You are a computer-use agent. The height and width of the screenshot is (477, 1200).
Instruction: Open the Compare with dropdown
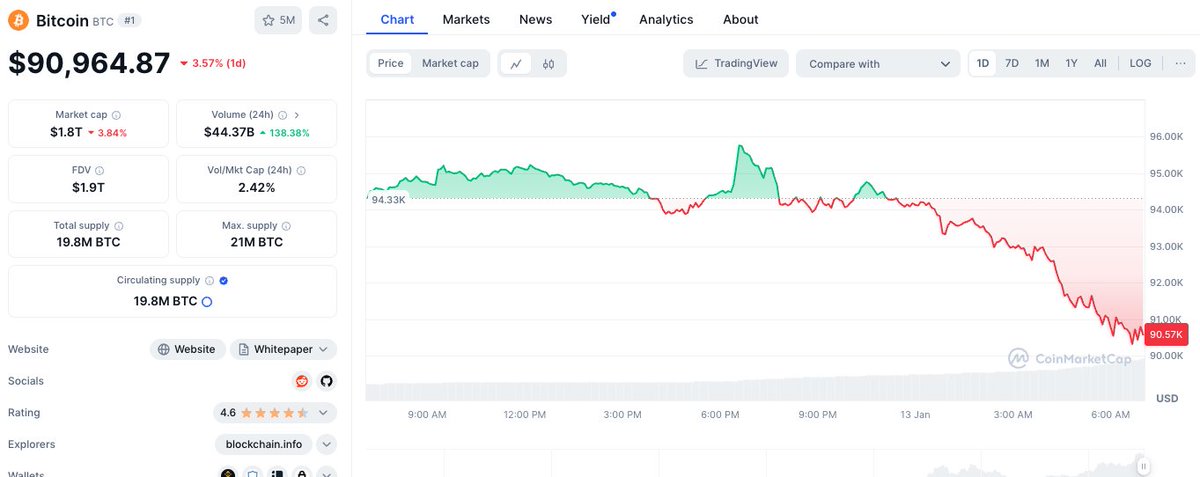(x=878, y=63)
